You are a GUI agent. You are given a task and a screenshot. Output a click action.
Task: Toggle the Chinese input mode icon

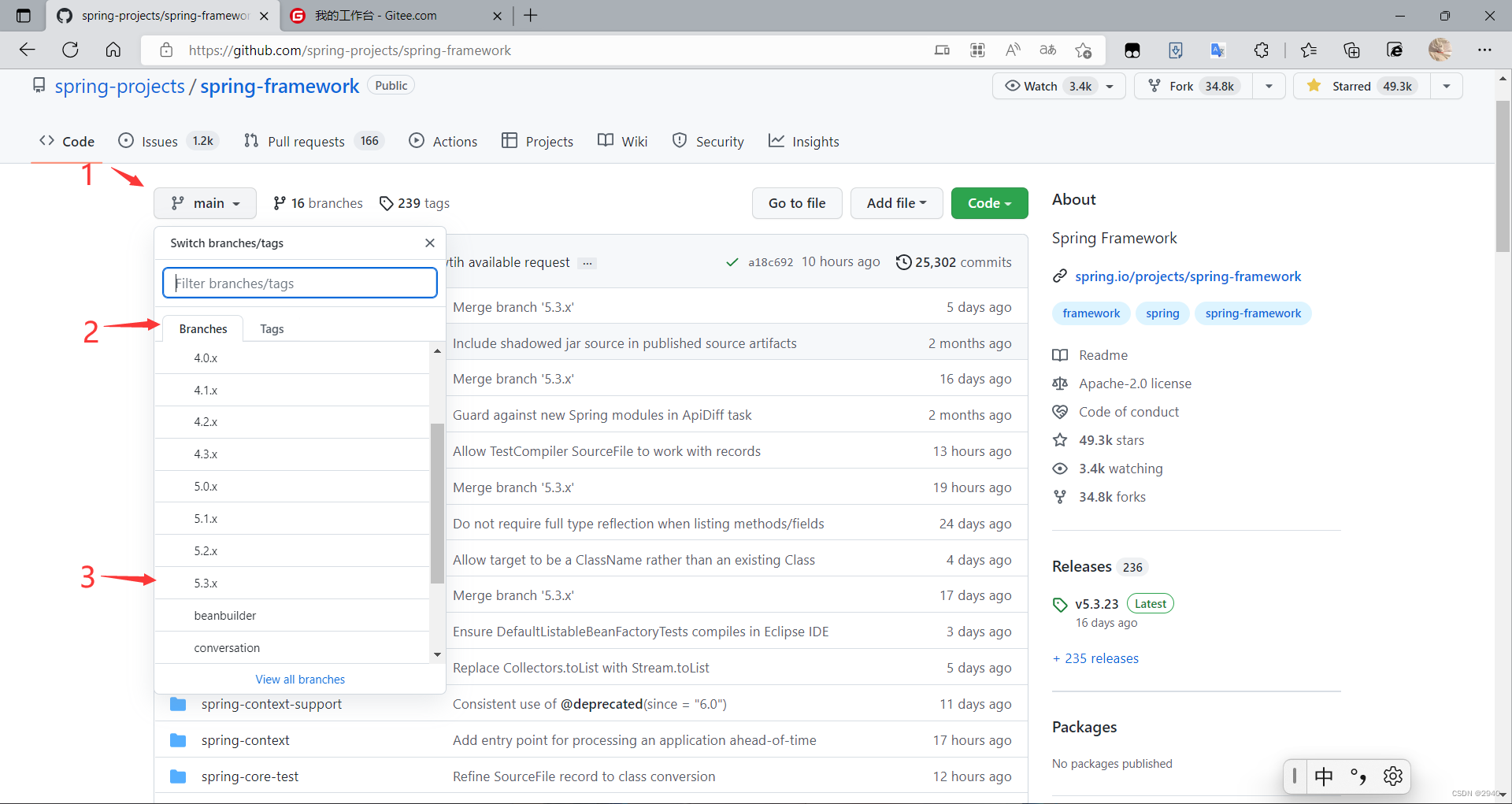coord(1324,776)
